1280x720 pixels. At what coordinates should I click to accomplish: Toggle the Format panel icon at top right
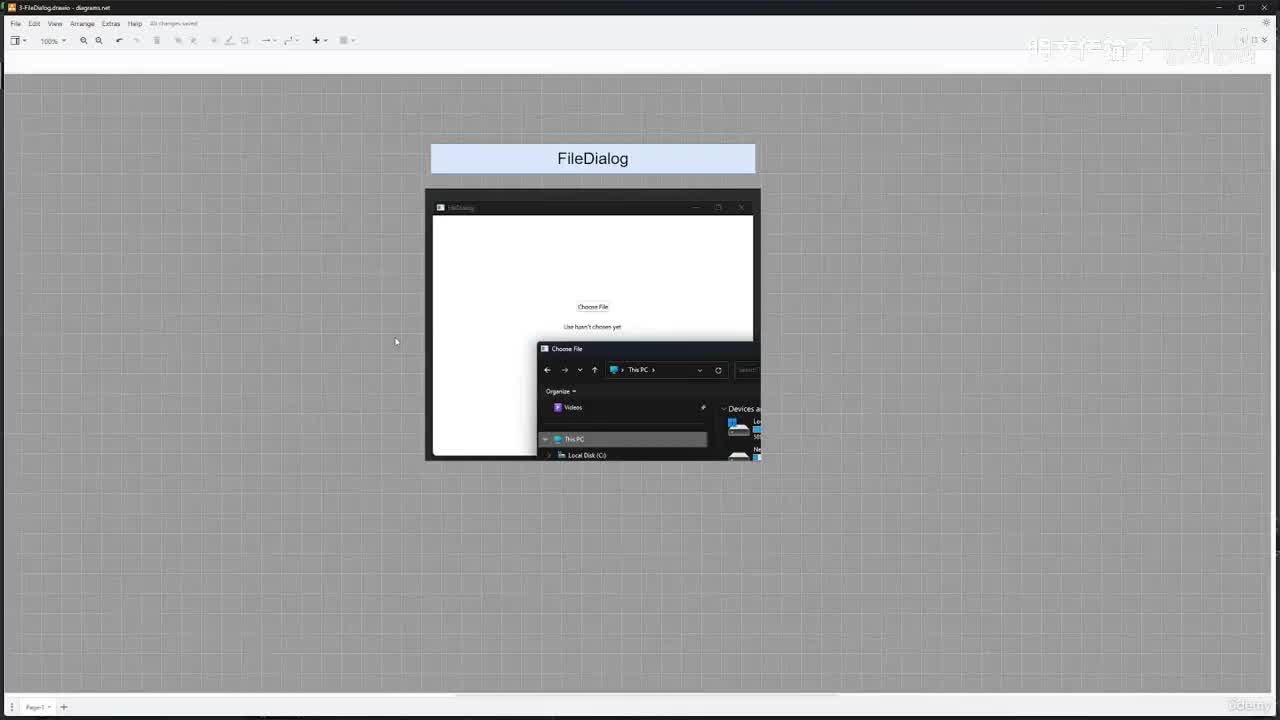(x=1255, y=40)
